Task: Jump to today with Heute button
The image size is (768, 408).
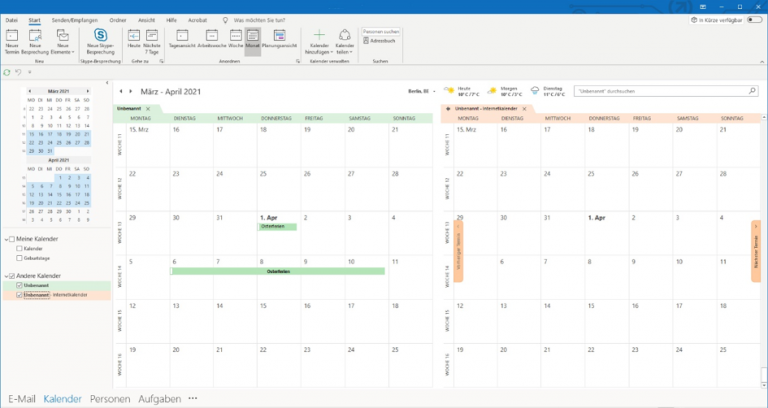Action: [134, 41]
